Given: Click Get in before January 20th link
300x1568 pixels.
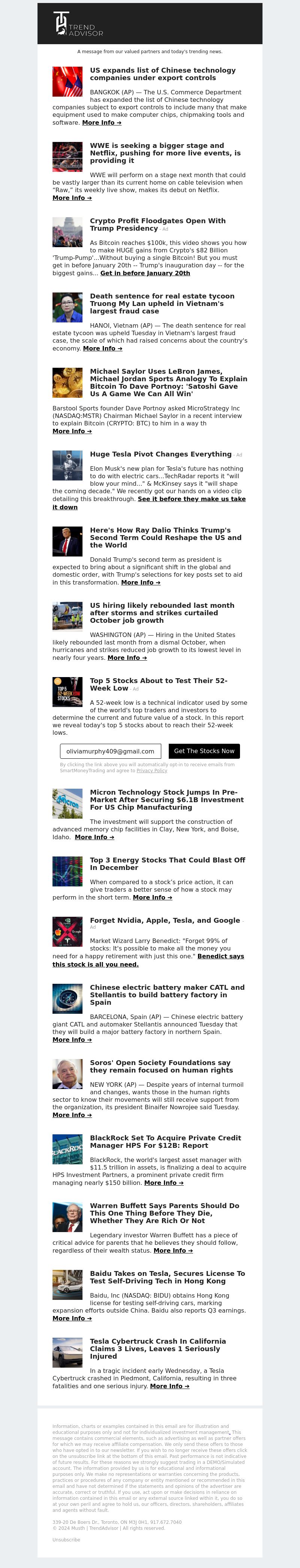Looking at the screenshot, I should (x=145, y=273).
